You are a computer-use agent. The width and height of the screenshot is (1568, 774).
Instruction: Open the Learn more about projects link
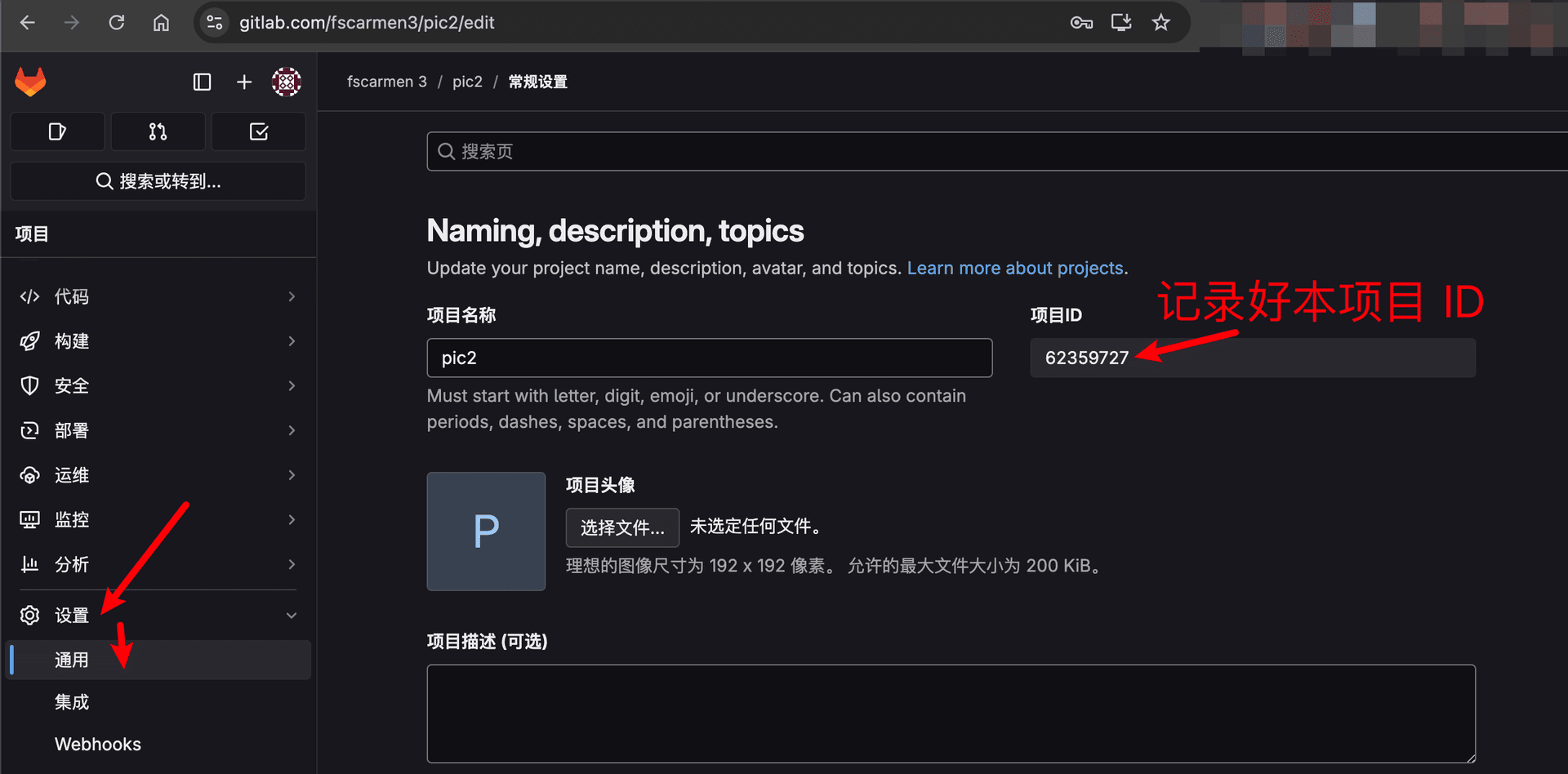(1015, 268)
